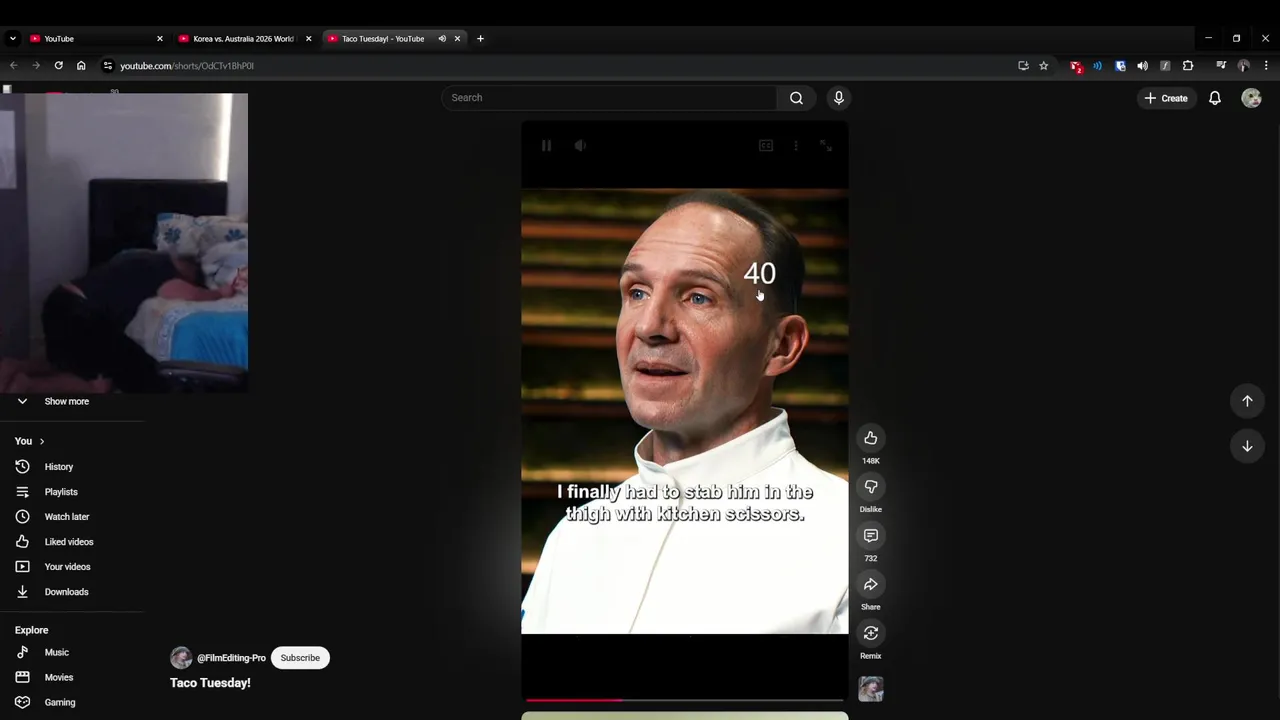Open Downloads in the sidebar
Image resolution: width=1280 pixels, height=720 pixels.
(x=66, y=592)
